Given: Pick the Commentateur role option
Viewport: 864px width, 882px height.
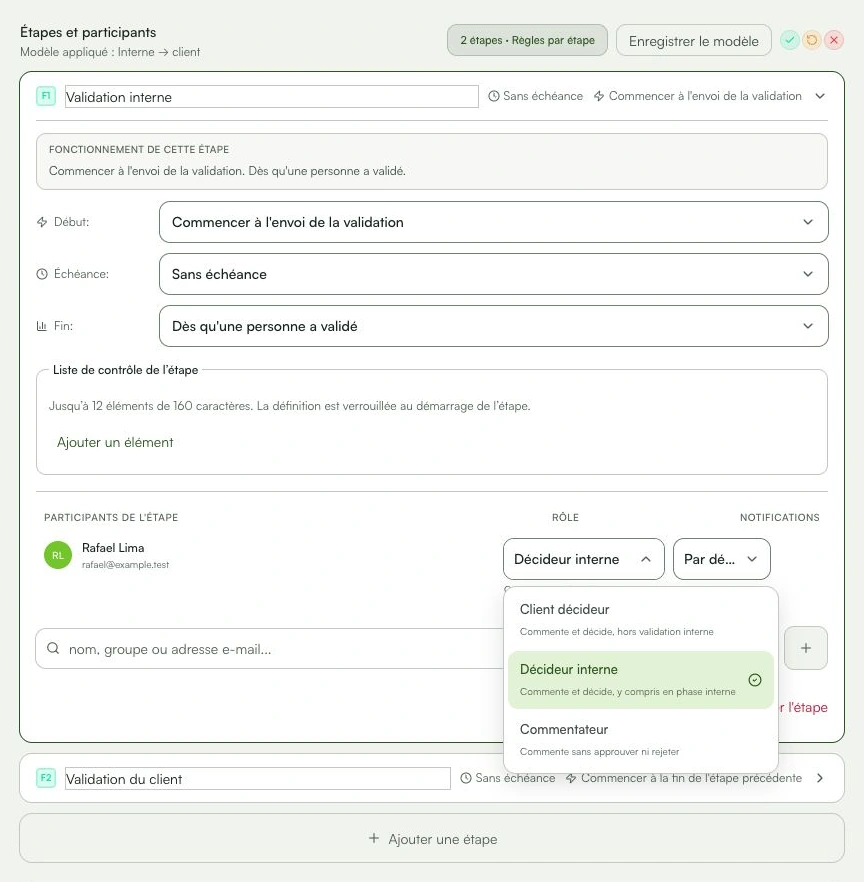Looking at the screenshot, I should pyautogui.click(x=641, y=740).
